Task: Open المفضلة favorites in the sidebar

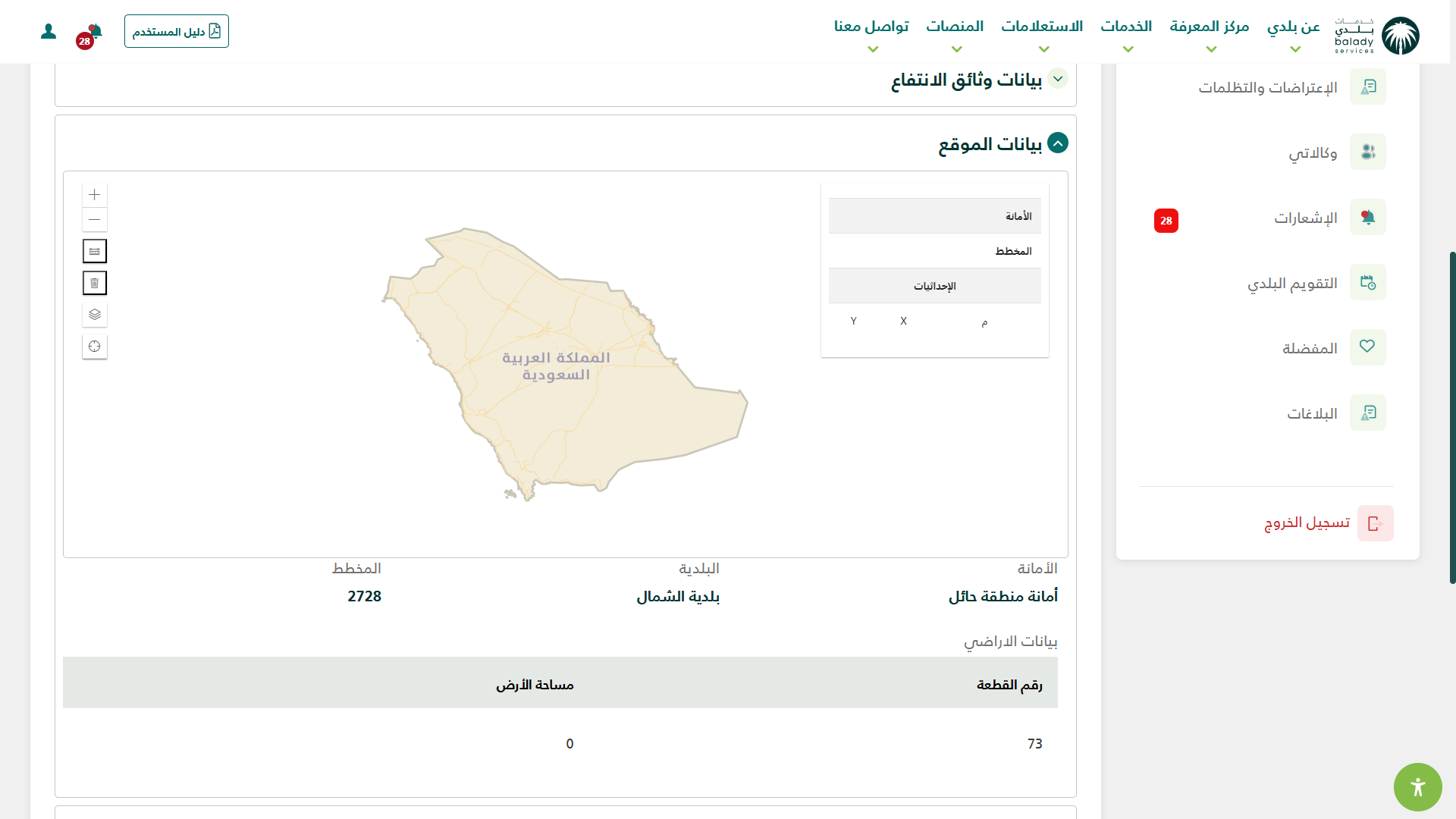Action: [1310, 349]
